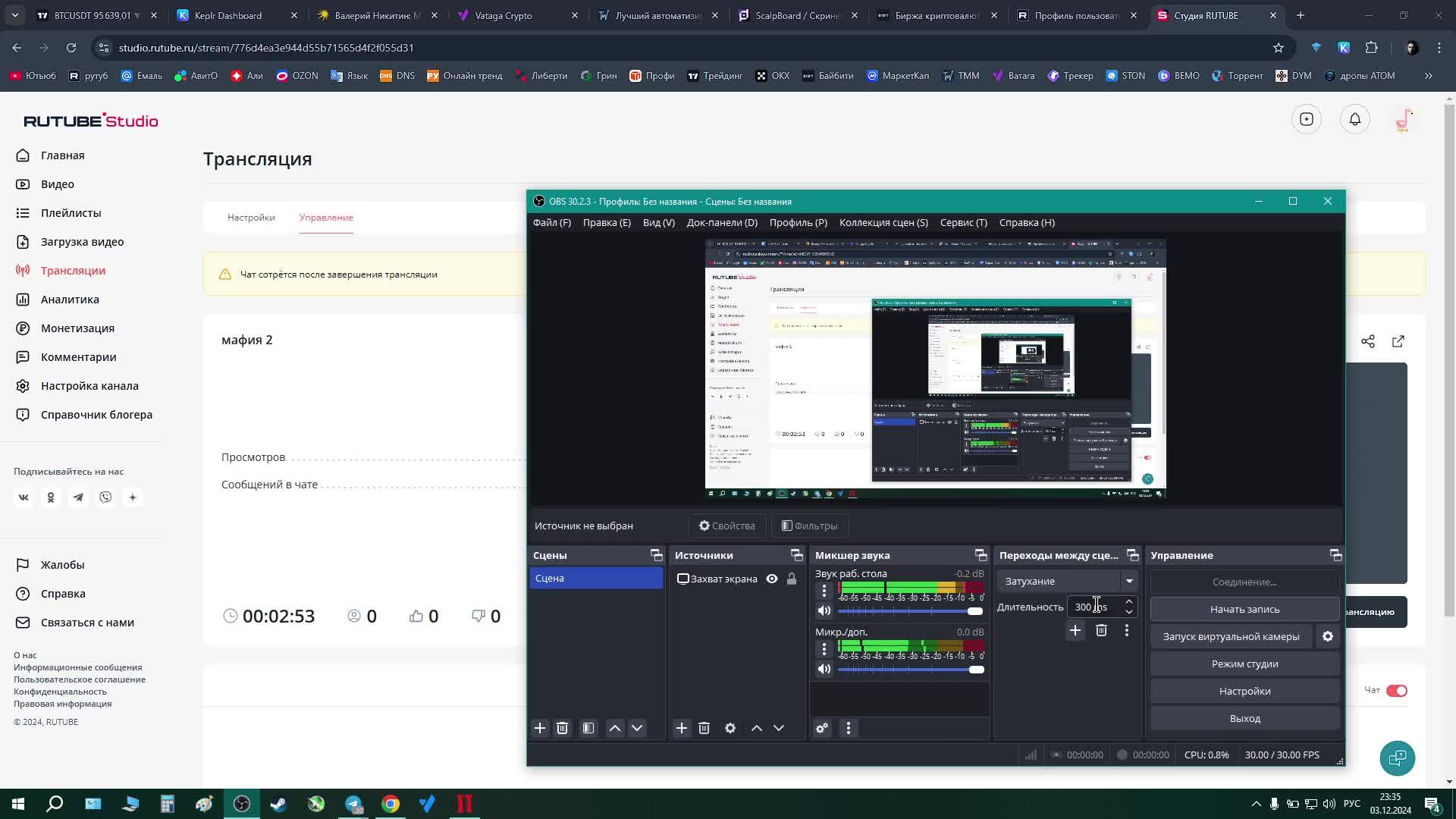Open audio mixer three-dot menu at bottom

849,728
